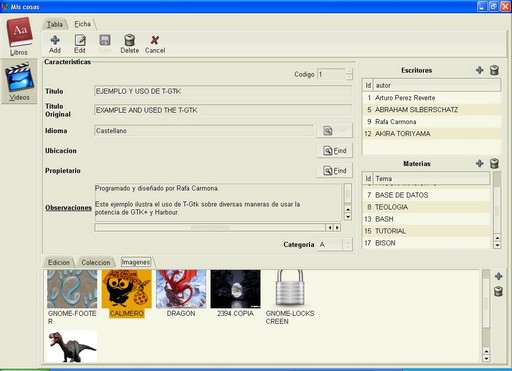
Task: Select the Imagenes tab
Action: coord(136,262)
